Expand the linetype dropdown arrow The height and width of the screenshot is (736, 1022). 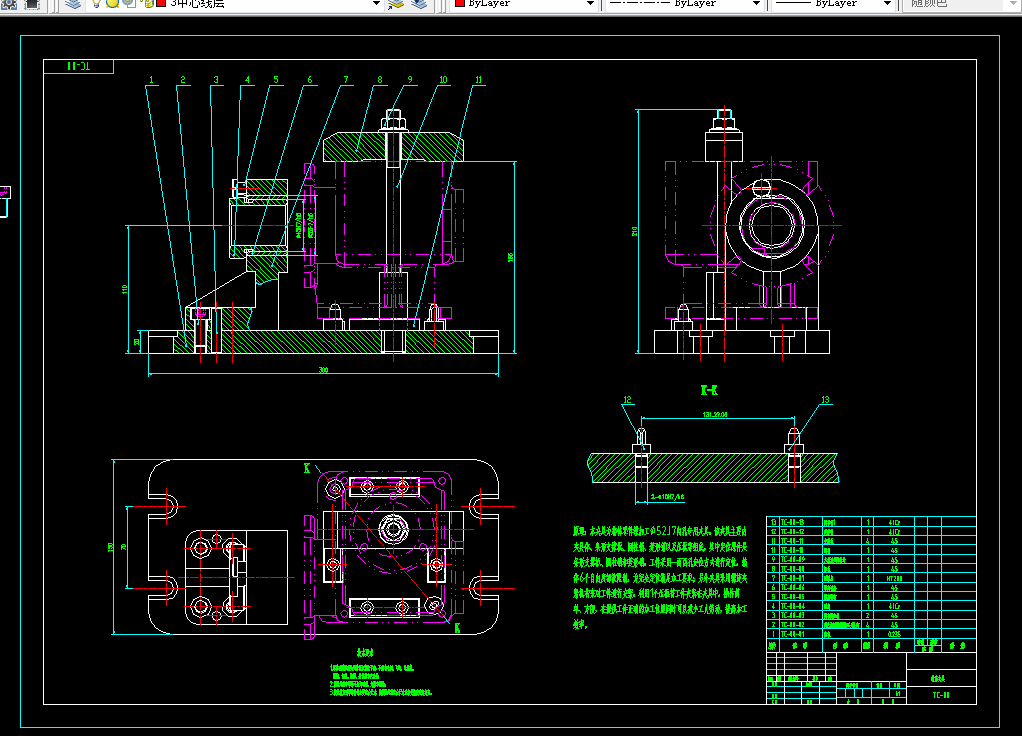point(756,4)
